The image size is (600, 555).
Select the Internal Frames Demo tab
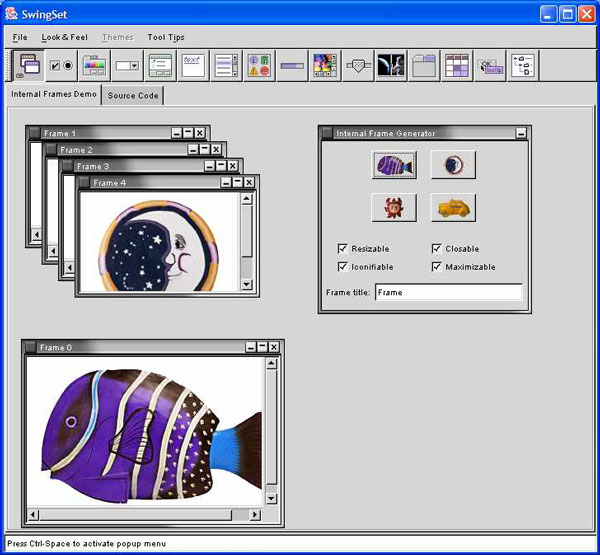coord(54,94)
